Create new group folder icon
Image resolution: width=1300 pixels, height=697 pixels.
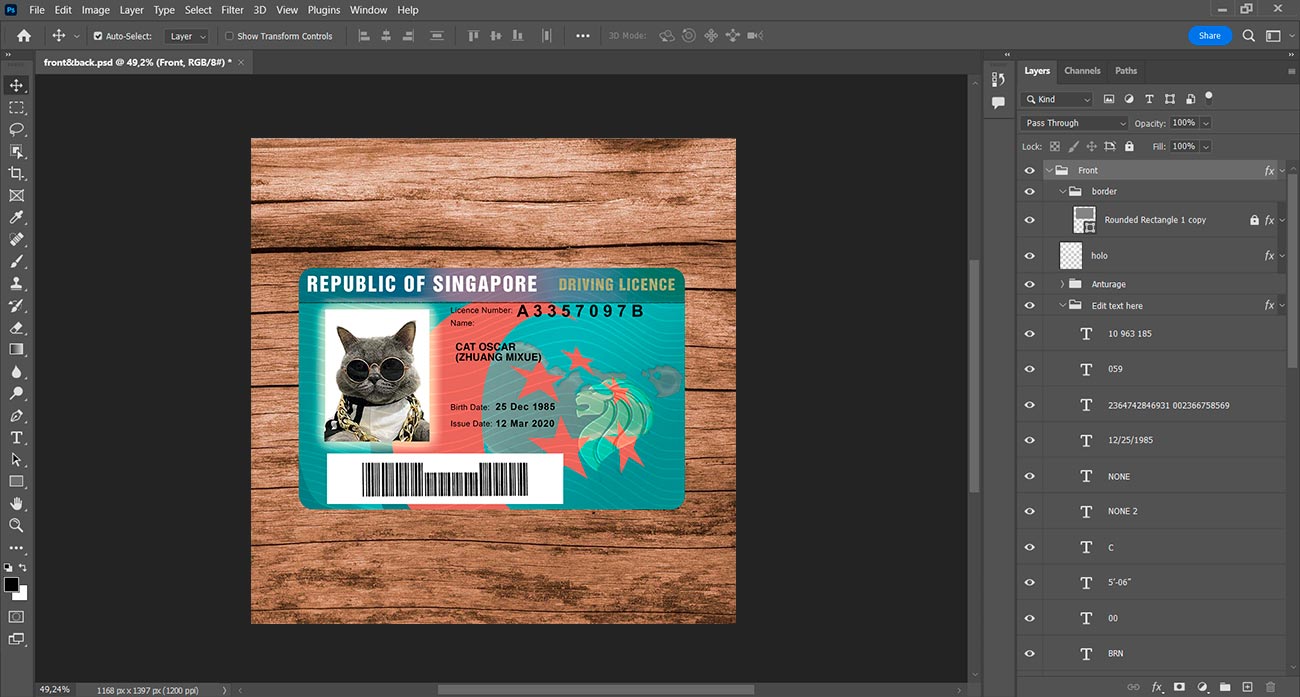(x=1225, y=687)
